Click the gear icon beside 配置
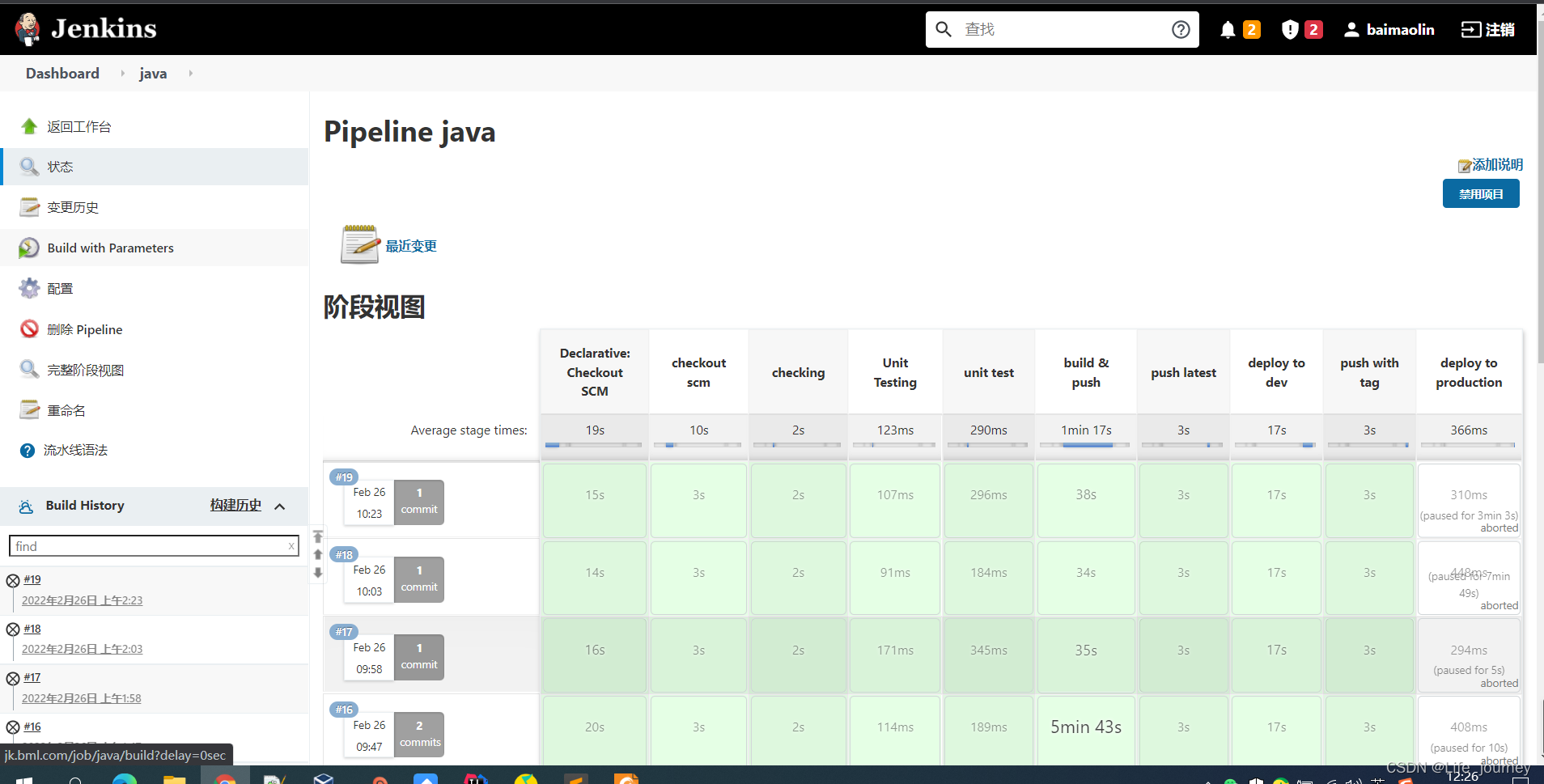 point(29,288)
